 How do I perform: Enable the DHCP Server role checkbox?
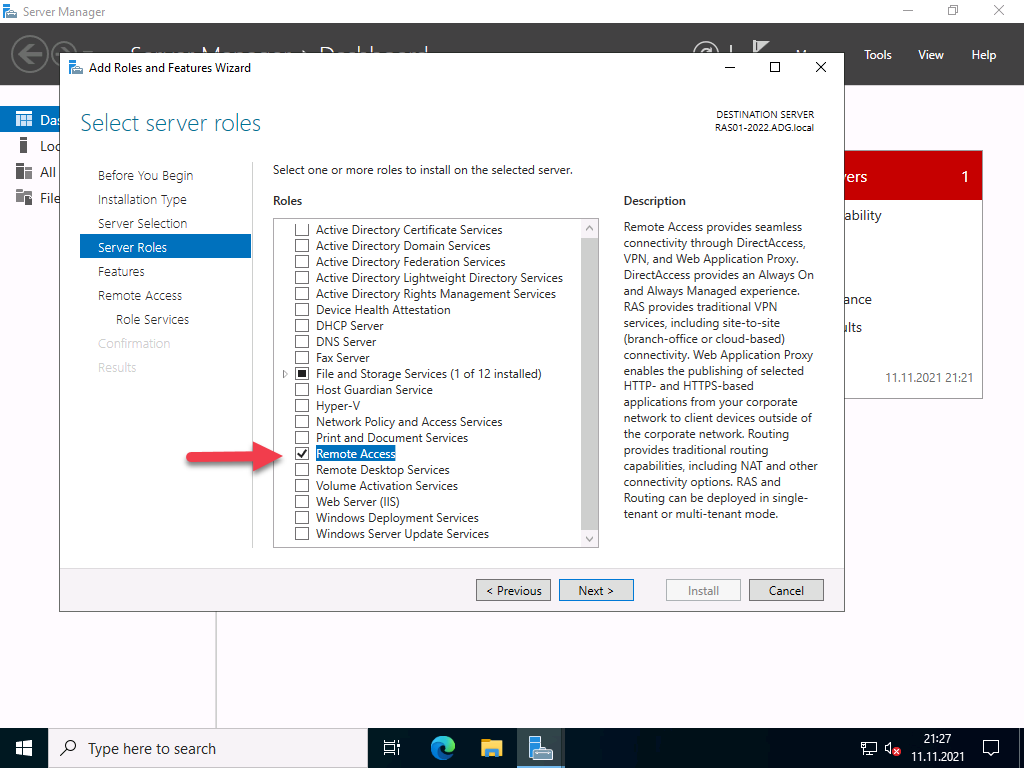tap(302, 325)
